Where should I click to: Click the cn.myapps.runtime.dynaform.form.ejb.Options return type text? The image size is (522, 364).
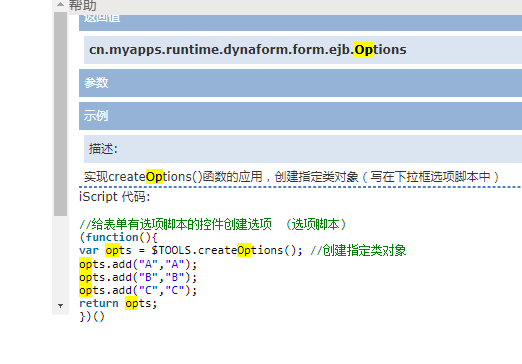point(248,50)
